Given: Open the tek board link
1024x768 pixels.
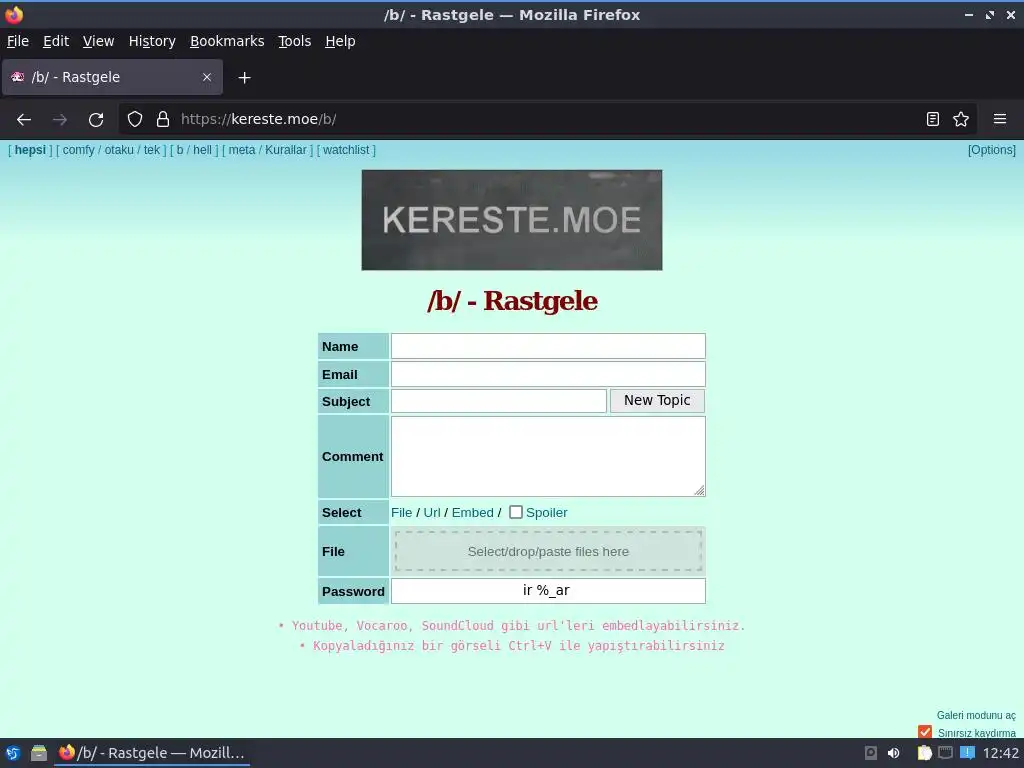Looking at the screenshot, I should click(152, 150).
